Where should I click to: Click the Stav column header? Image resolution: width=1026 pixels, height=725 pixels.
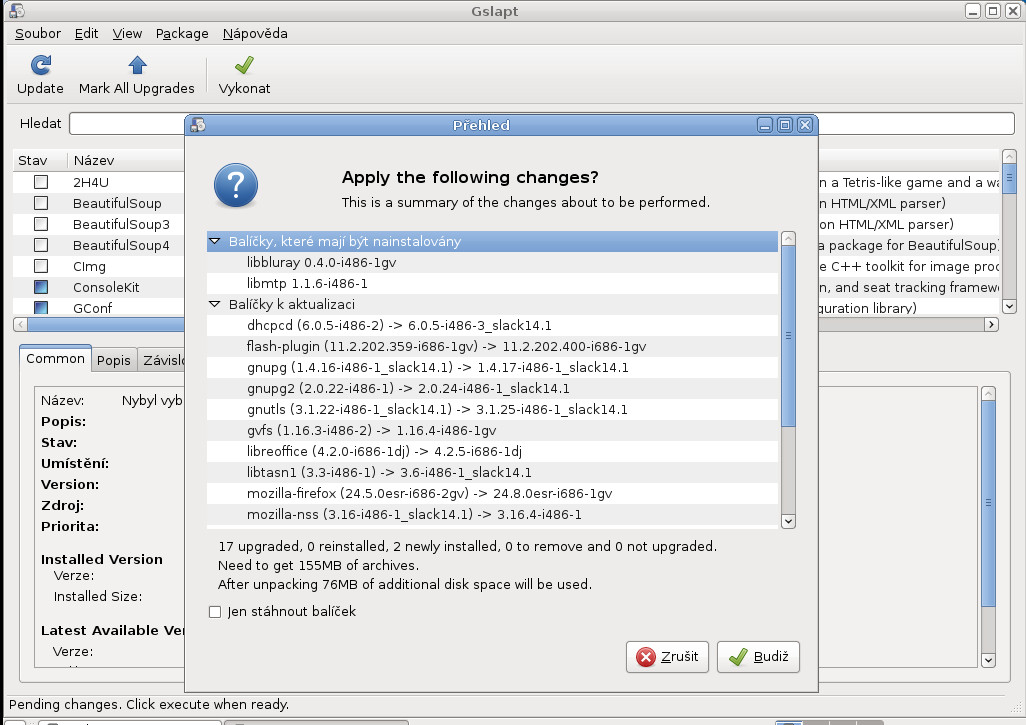coord(39,160)
